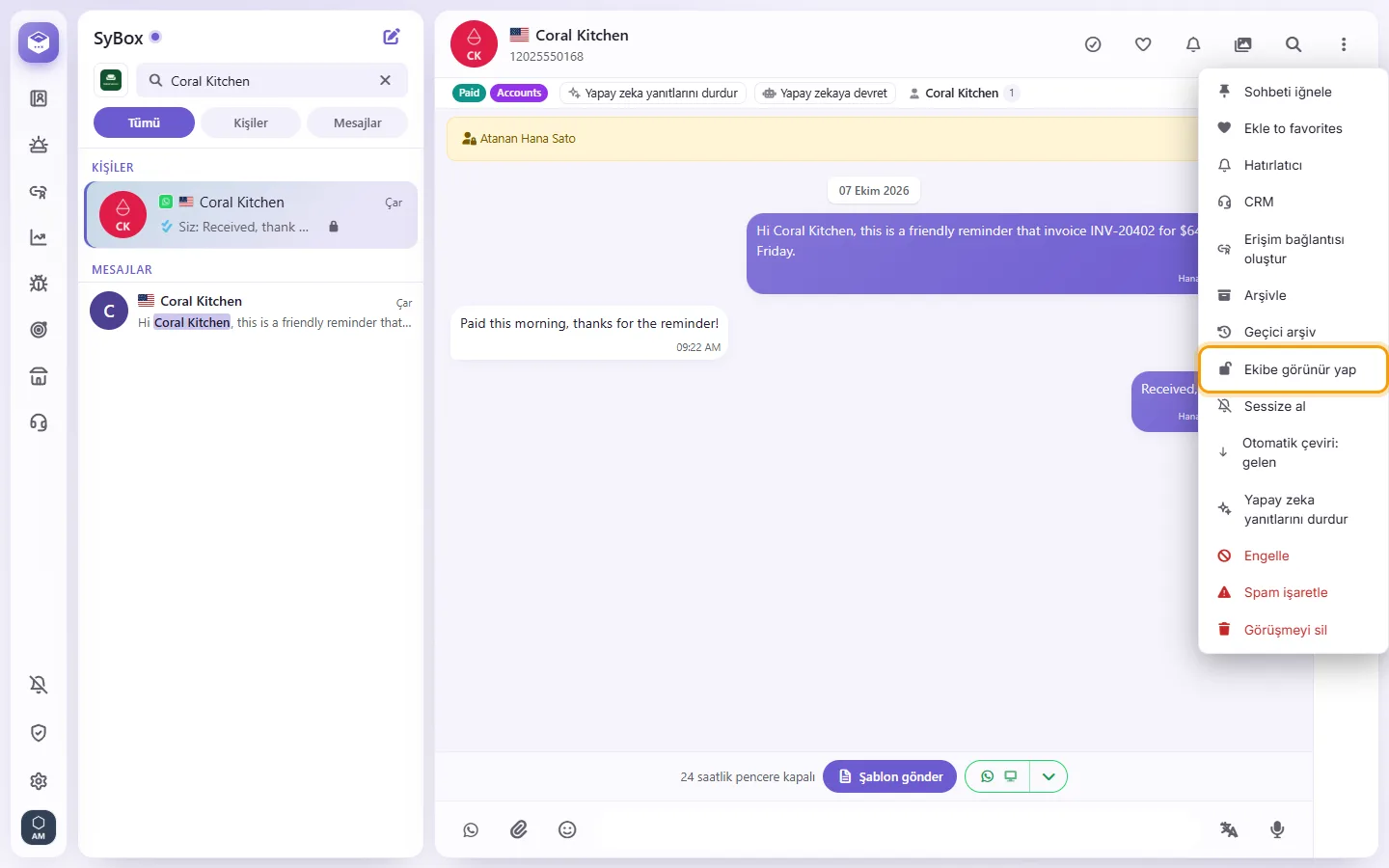Open the settings gear in sidebar

(39, 781)
